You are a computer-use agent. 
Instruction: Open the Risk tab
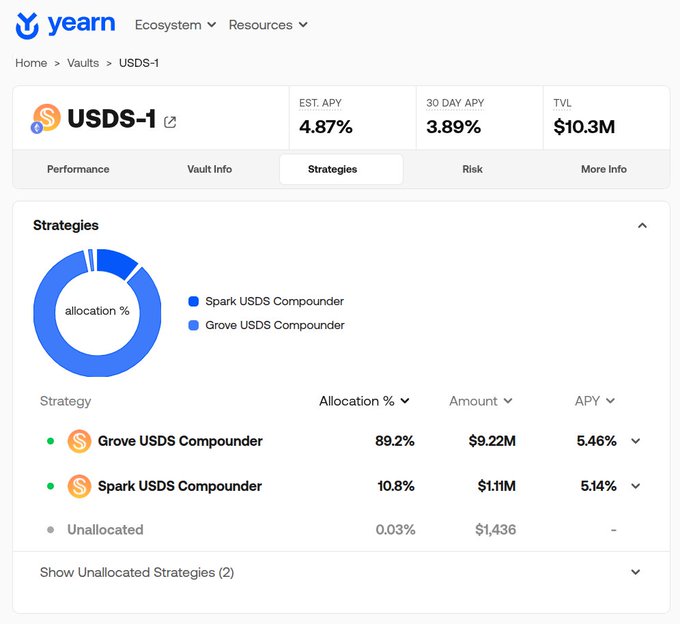[x=472, y=169]
